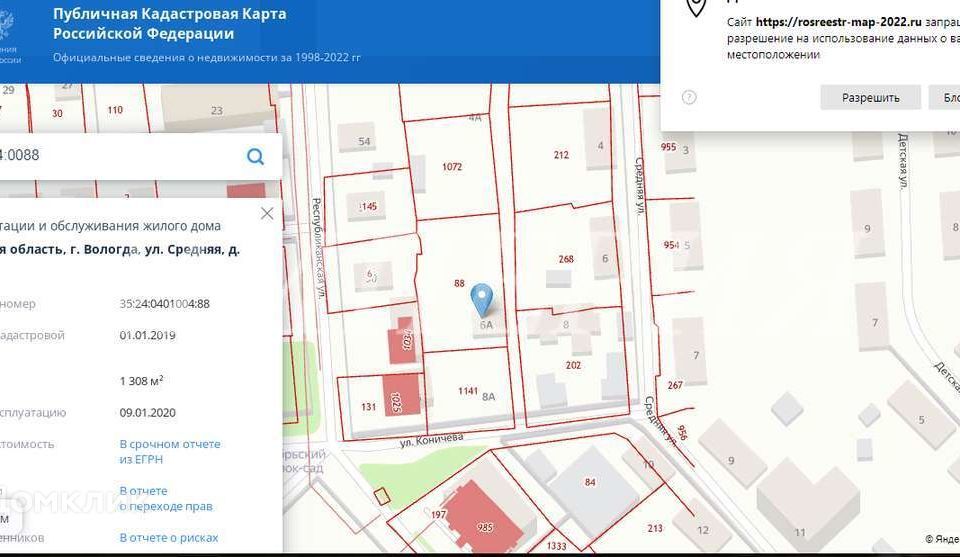Close the parcel info panel
Image resolution: width=960 pixels, height=557 pixels.
267,213
